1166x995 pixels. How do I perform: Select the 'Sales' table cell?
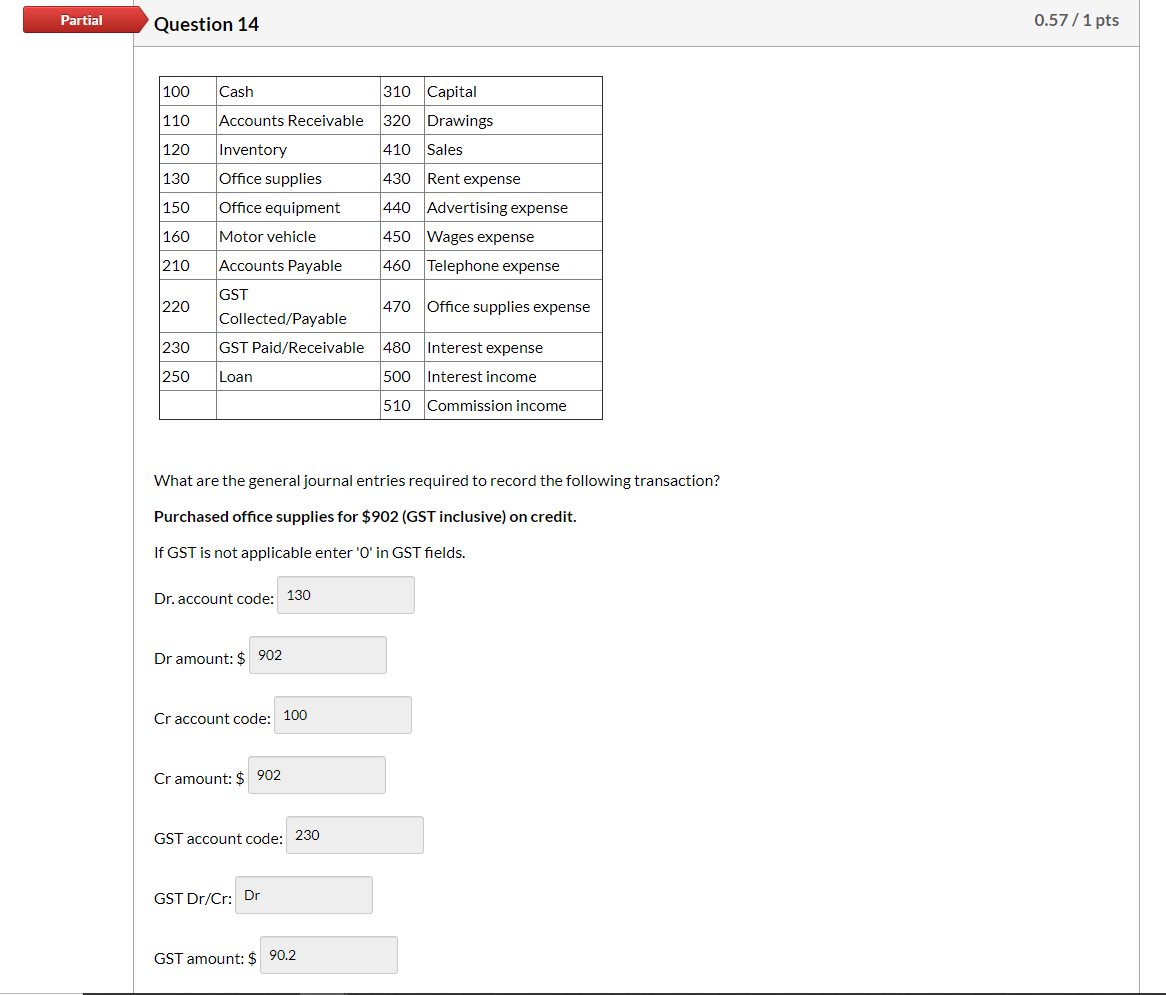coord(513,149)
